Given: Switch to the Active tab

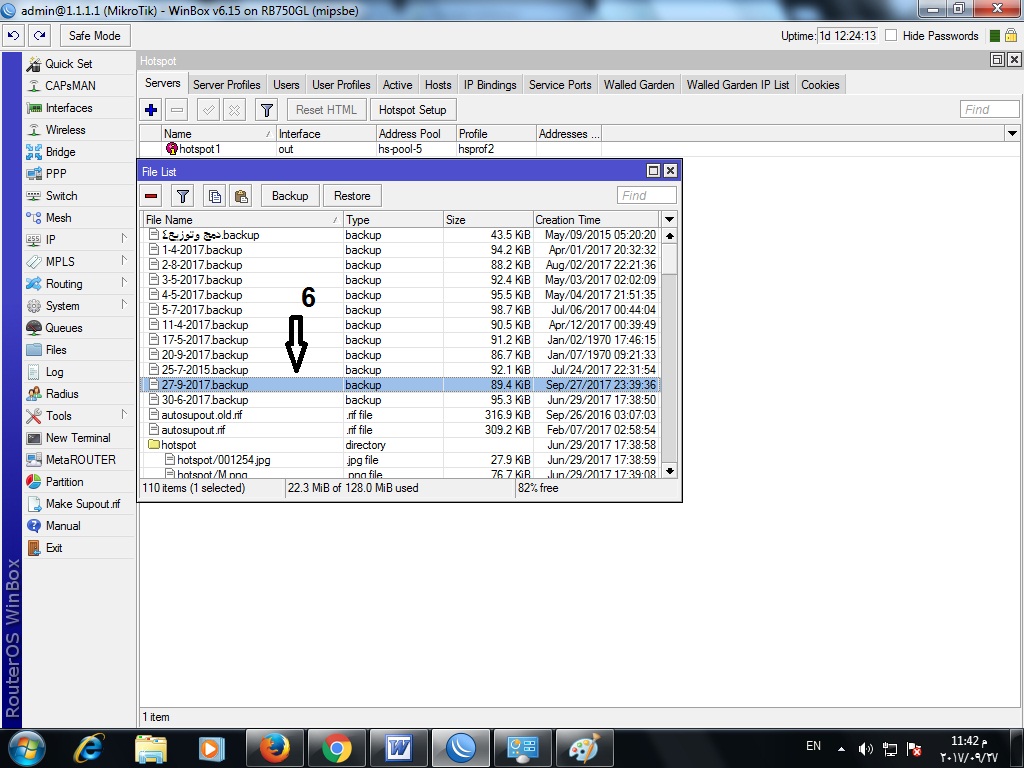Looking at the screenshot, I should 397,85.
